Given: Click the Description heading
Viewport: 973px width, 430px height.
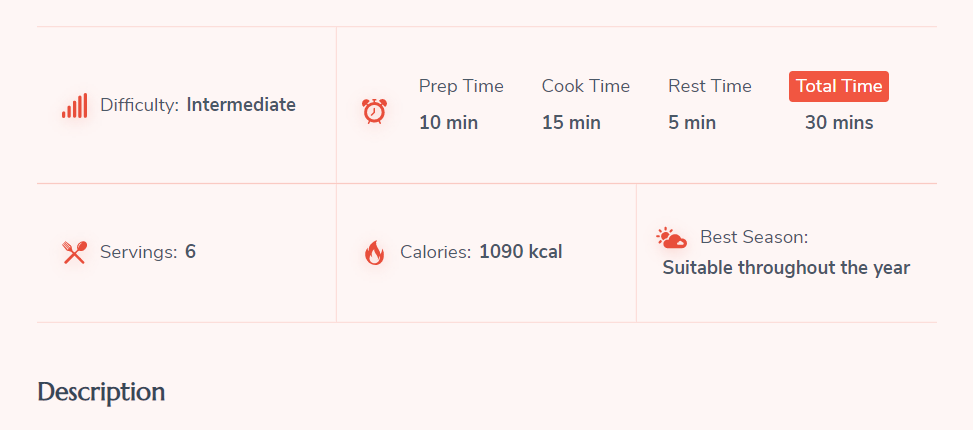Looking at the screenshot, I should click(x=101, y=392).
